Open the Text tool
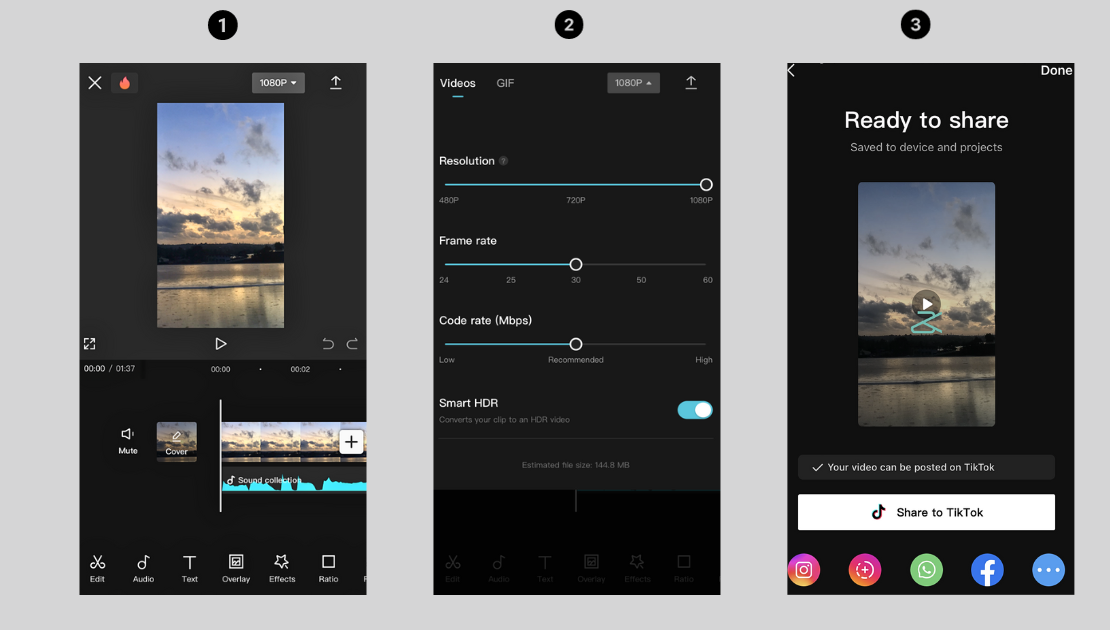1110x630 pixels. [190, 568]
